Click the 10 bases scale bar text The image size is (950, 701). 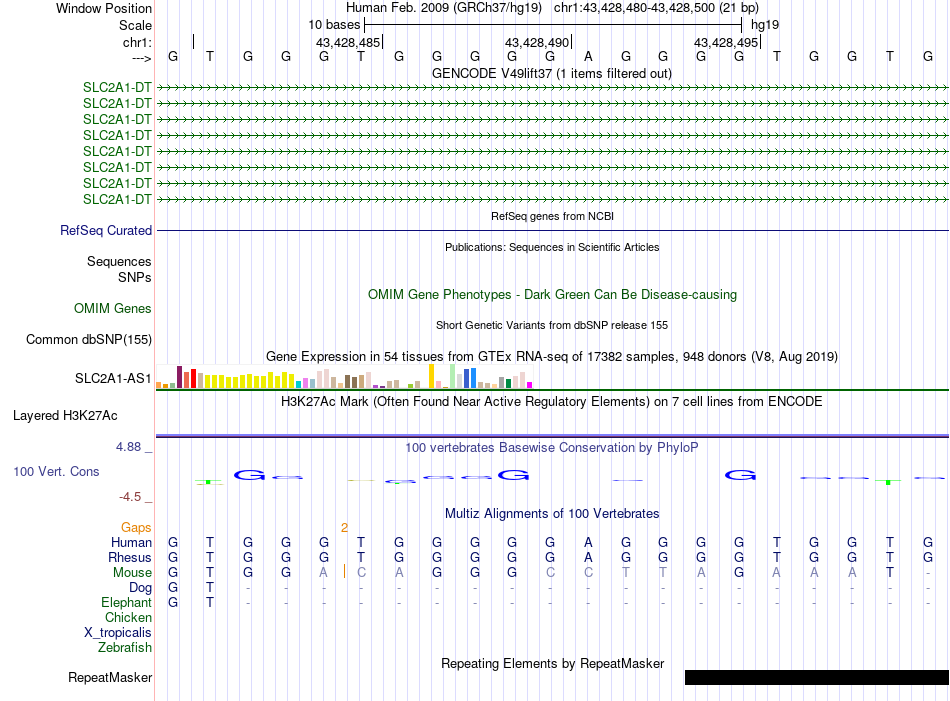click(x=334, y=25)
